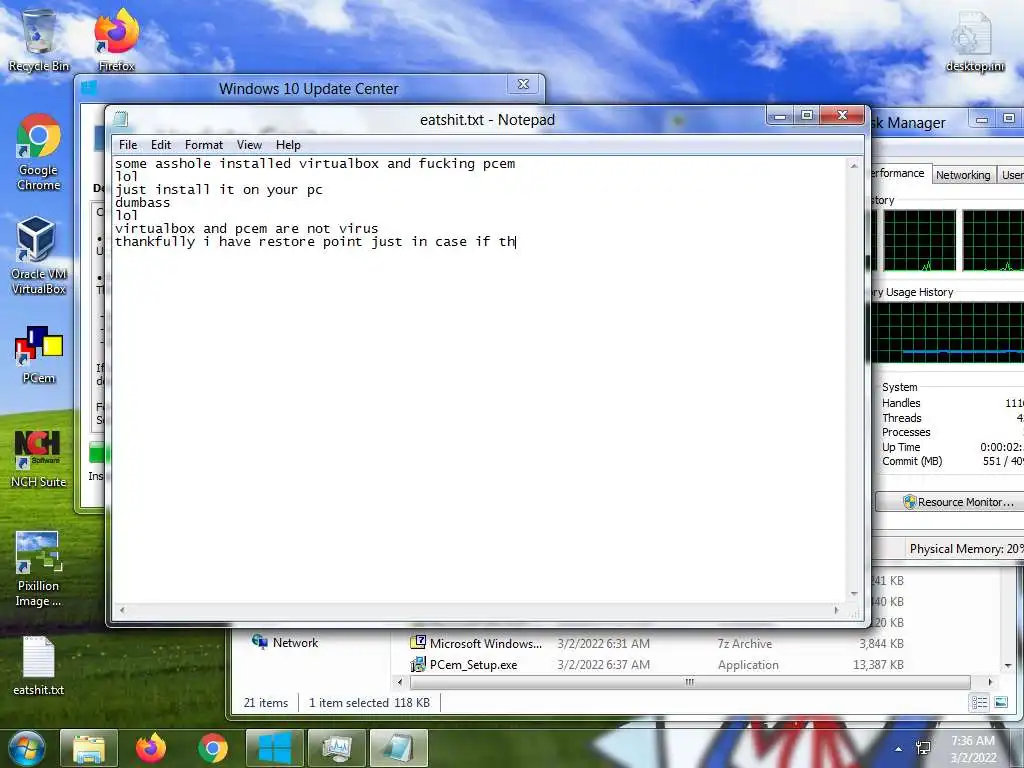Image resolution: width=1024 pixels, height=768 pixels.
Task: Click the Notepad title bar icon
Action: click(x=120, y=120)
